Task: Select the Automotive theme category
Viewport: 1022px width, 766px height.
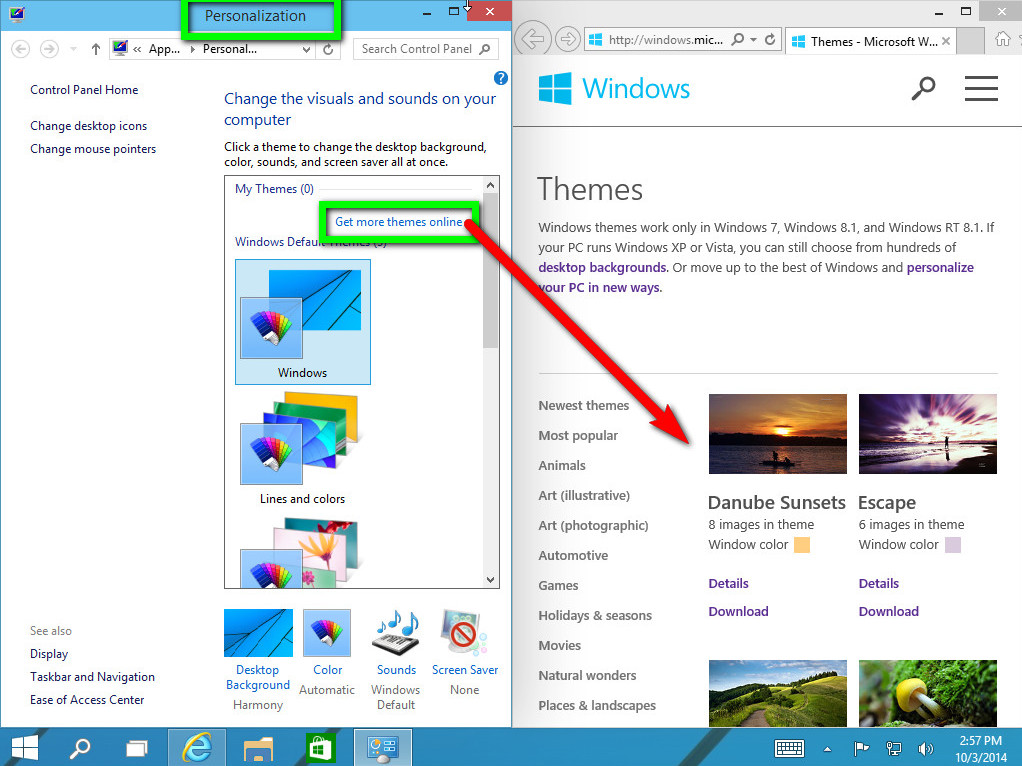Action: point(573,555)
